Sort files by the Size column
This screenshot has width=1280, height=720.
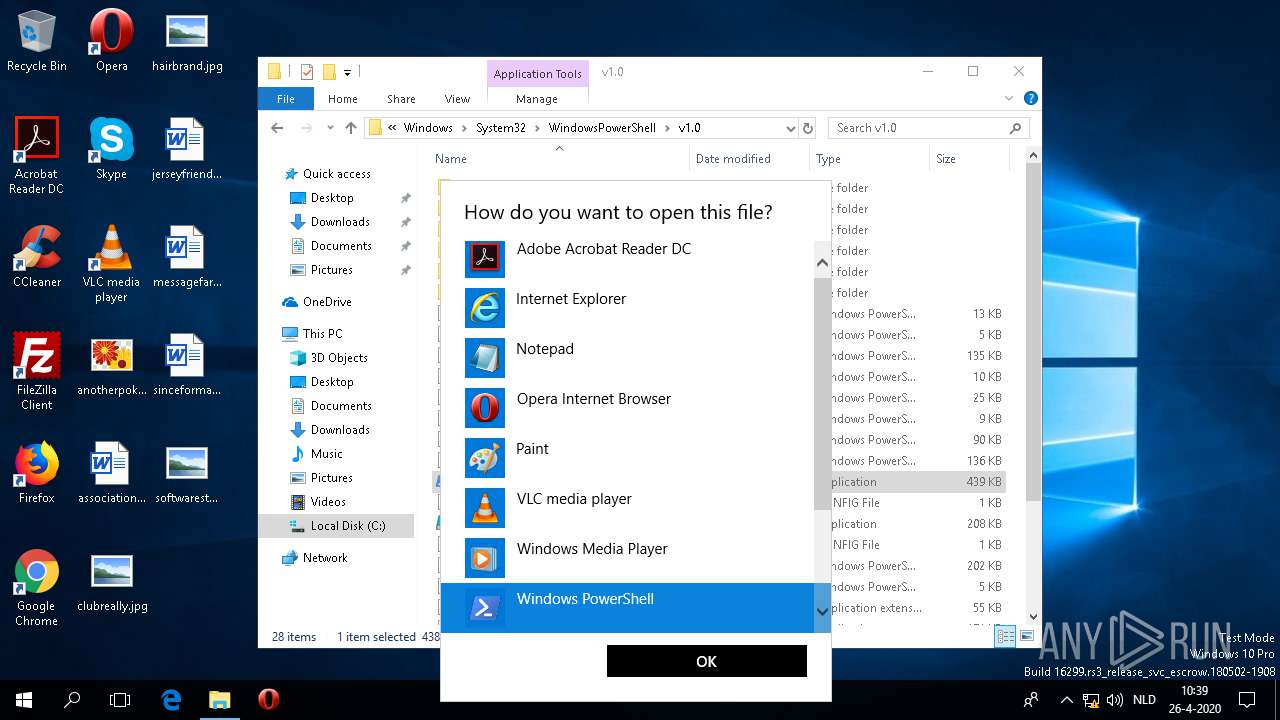[x=946, y=159]
